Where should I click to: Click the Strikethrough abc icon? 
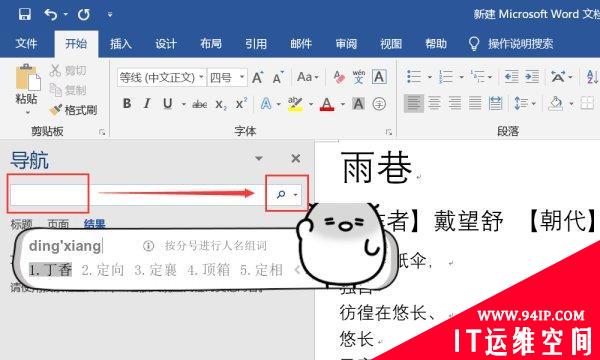click(x=199, y=104)
